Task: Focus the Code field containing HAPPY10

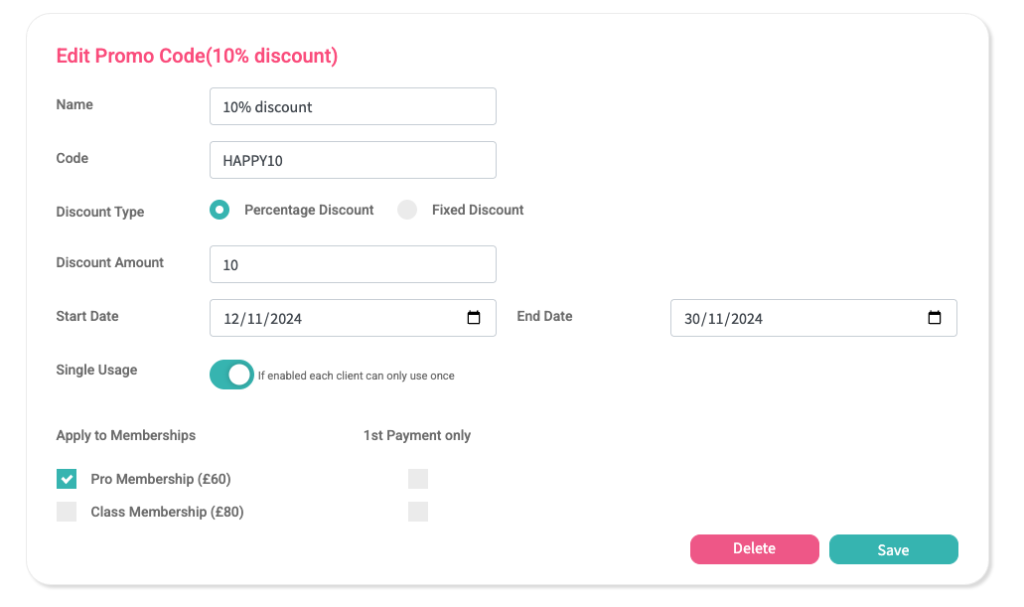Action: click(x=352, y=160)
